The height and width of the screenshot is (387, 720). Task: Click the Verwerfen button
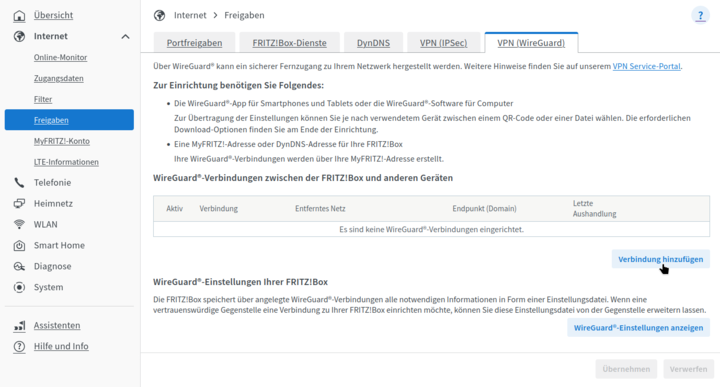pos(688,369)
